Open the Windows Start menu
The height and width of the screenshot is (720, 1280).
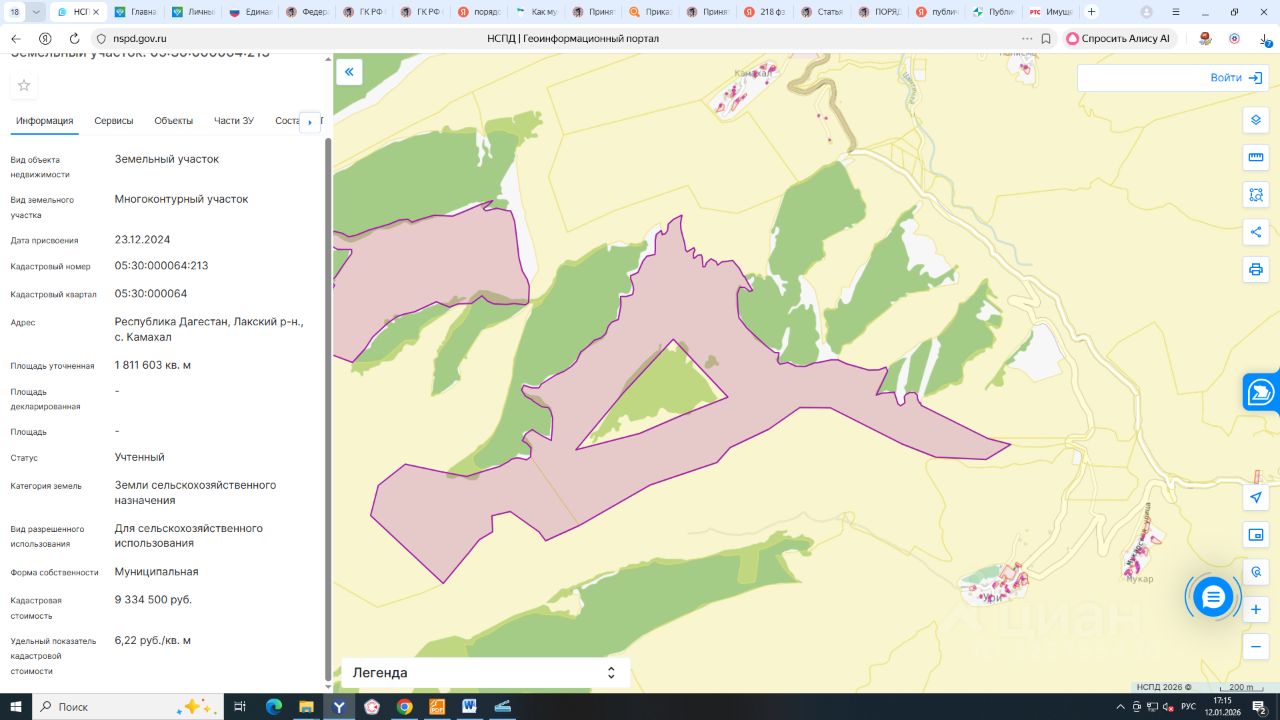pyautogui.click(x=16, y=707)
